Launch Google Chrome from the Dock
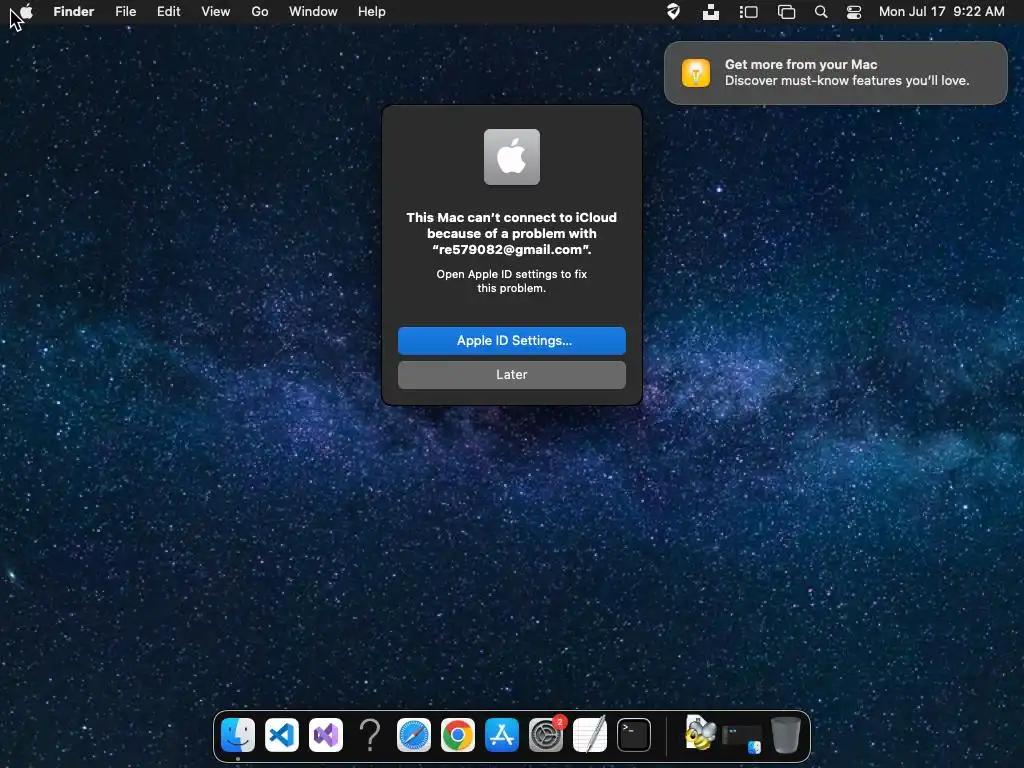The image size is (1024, 768). (x=457, y=735)
